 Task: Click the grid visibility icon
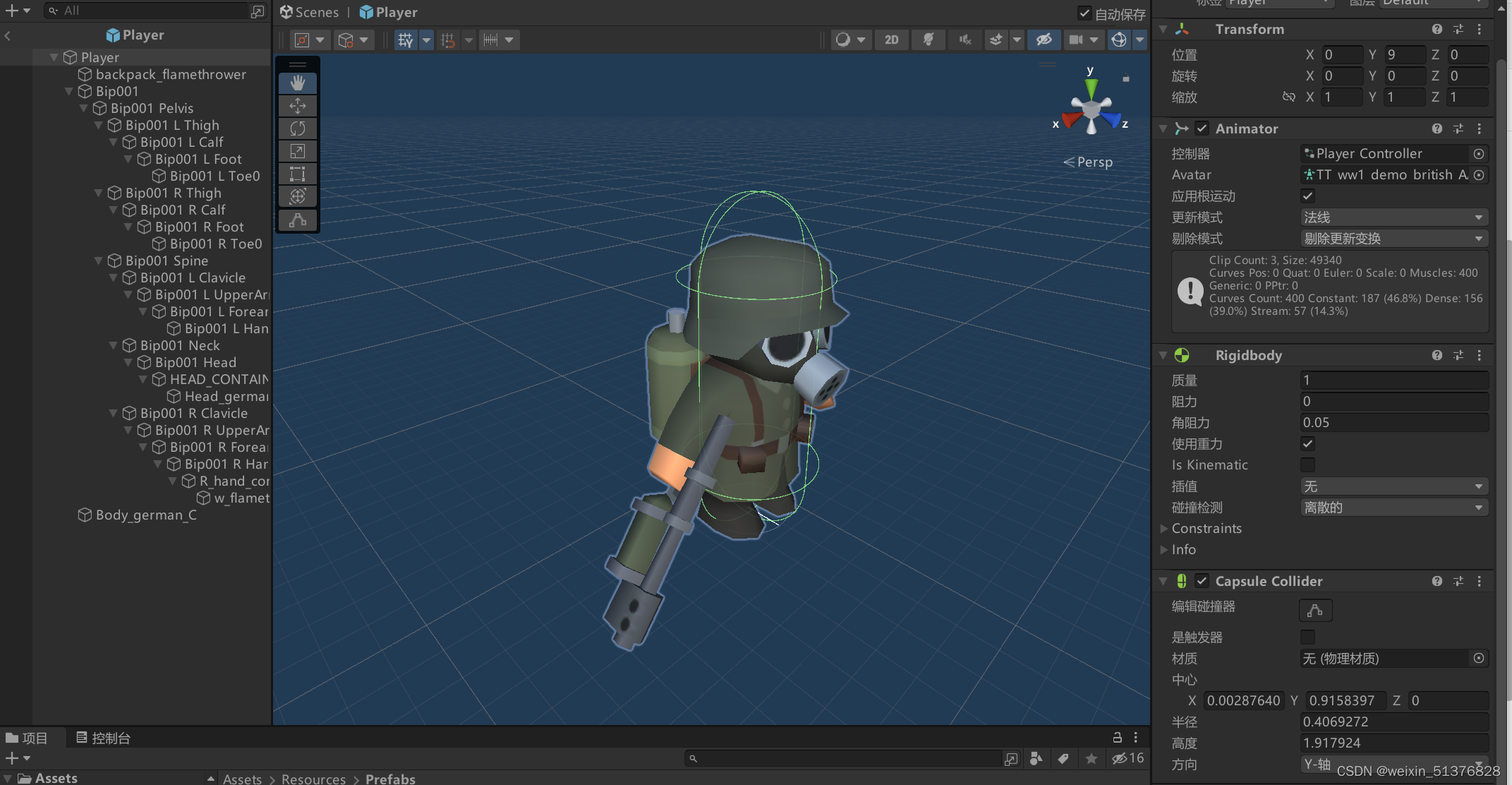406,40
